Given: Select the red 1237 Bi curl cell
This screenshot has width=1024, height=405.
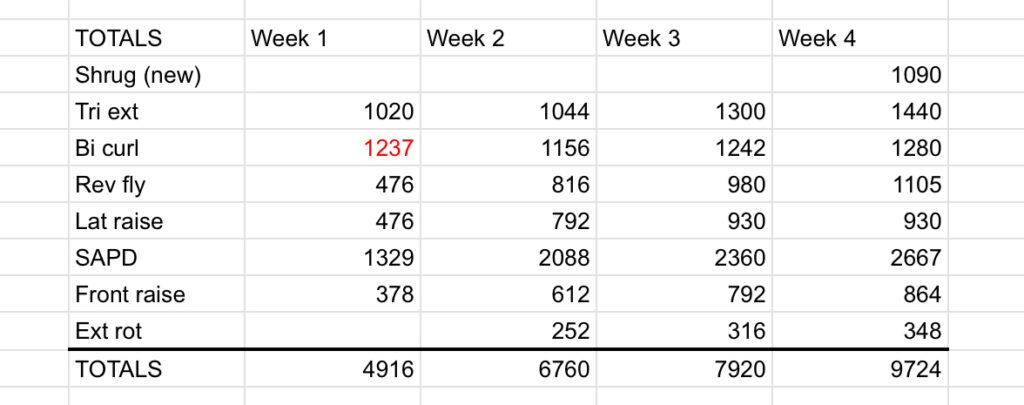Looking at the screenshot, I should (x=388, y=148).
